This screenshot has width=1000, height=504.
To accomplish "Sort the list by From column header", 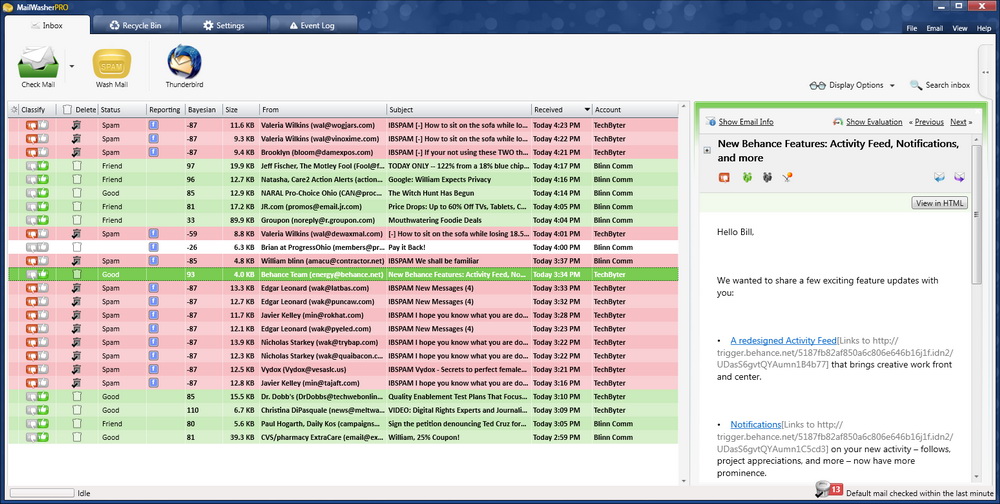I will pos(323,110).
